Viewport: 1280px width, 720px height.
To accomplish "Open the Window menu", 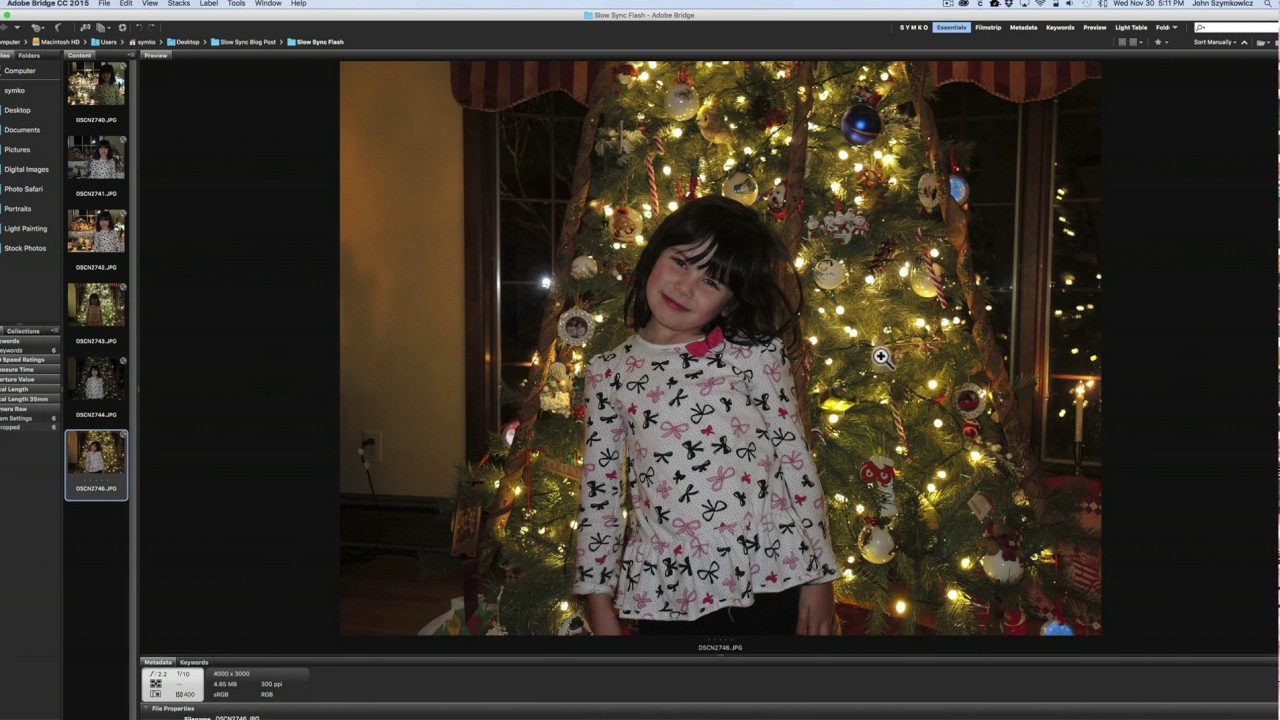I will [x=268, y=4].
